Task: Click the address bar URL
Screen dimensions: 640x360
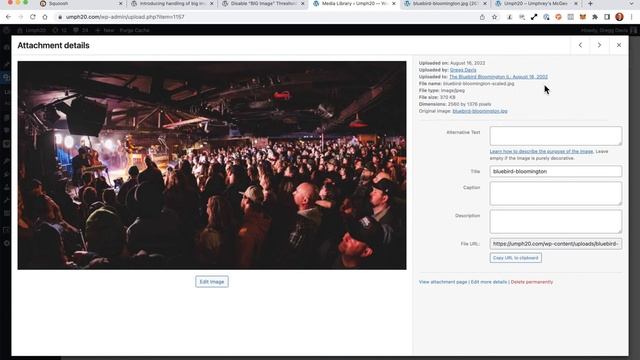Action: (125, 17)
